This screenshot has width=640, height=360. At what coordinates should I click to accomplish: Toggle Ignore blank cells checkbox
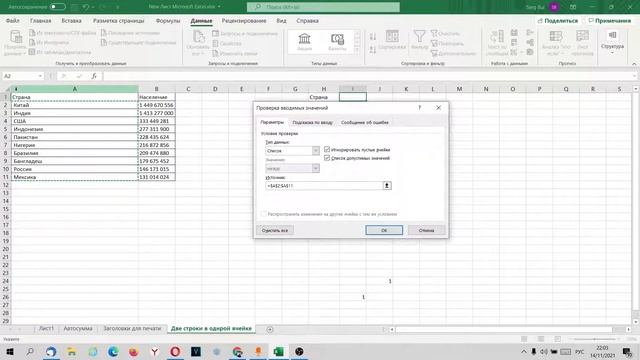tap(327, 150)
